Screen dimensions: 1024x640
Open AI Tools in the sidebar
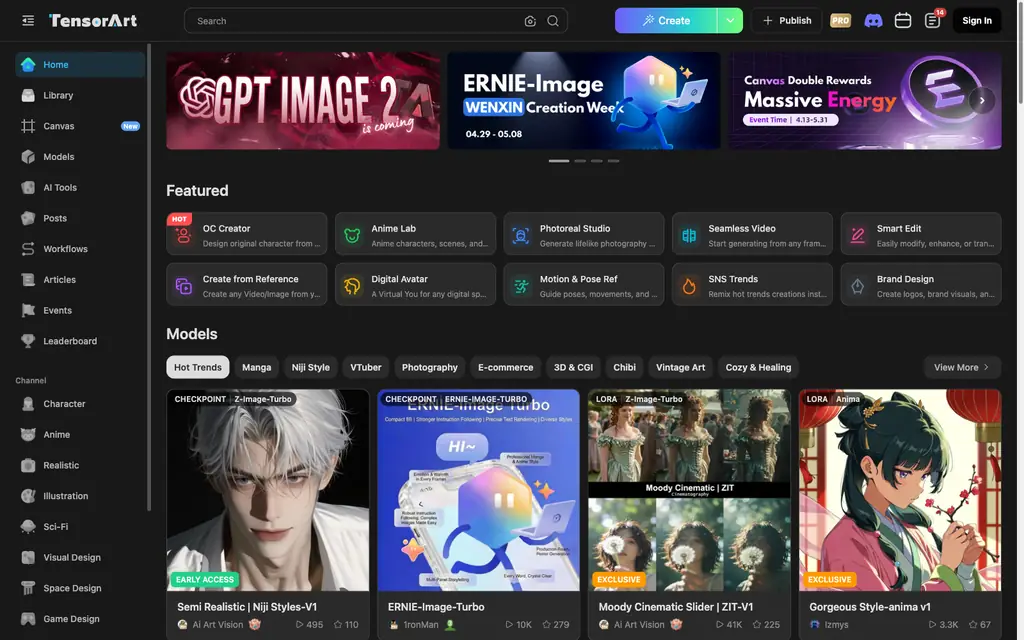point(80,187)
